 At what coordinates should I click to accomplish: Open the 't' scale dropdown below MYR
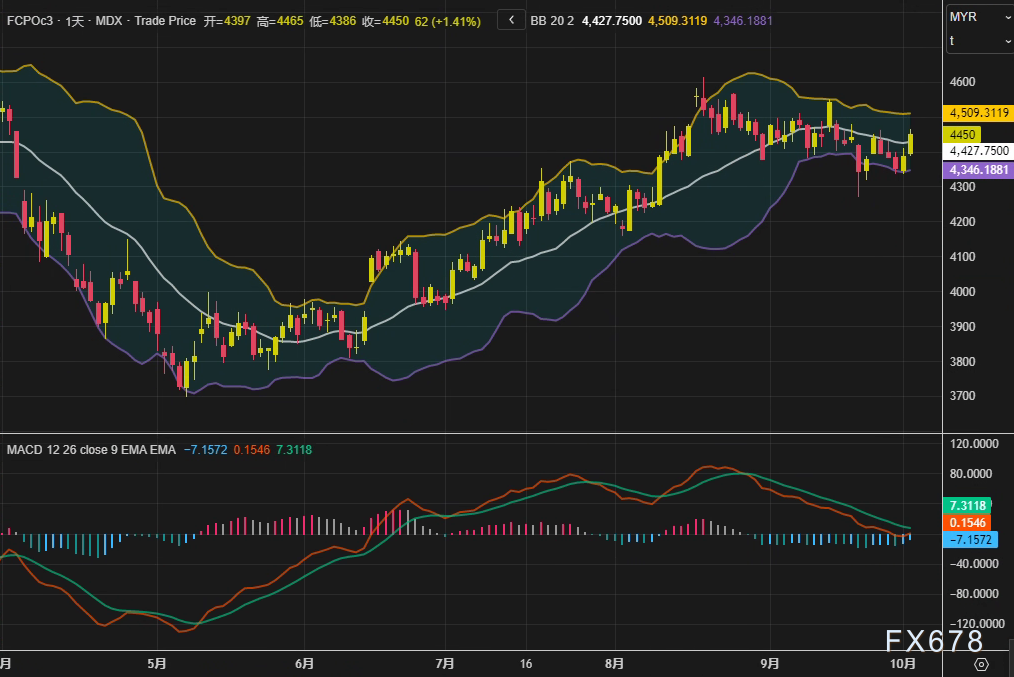point(979,41)
